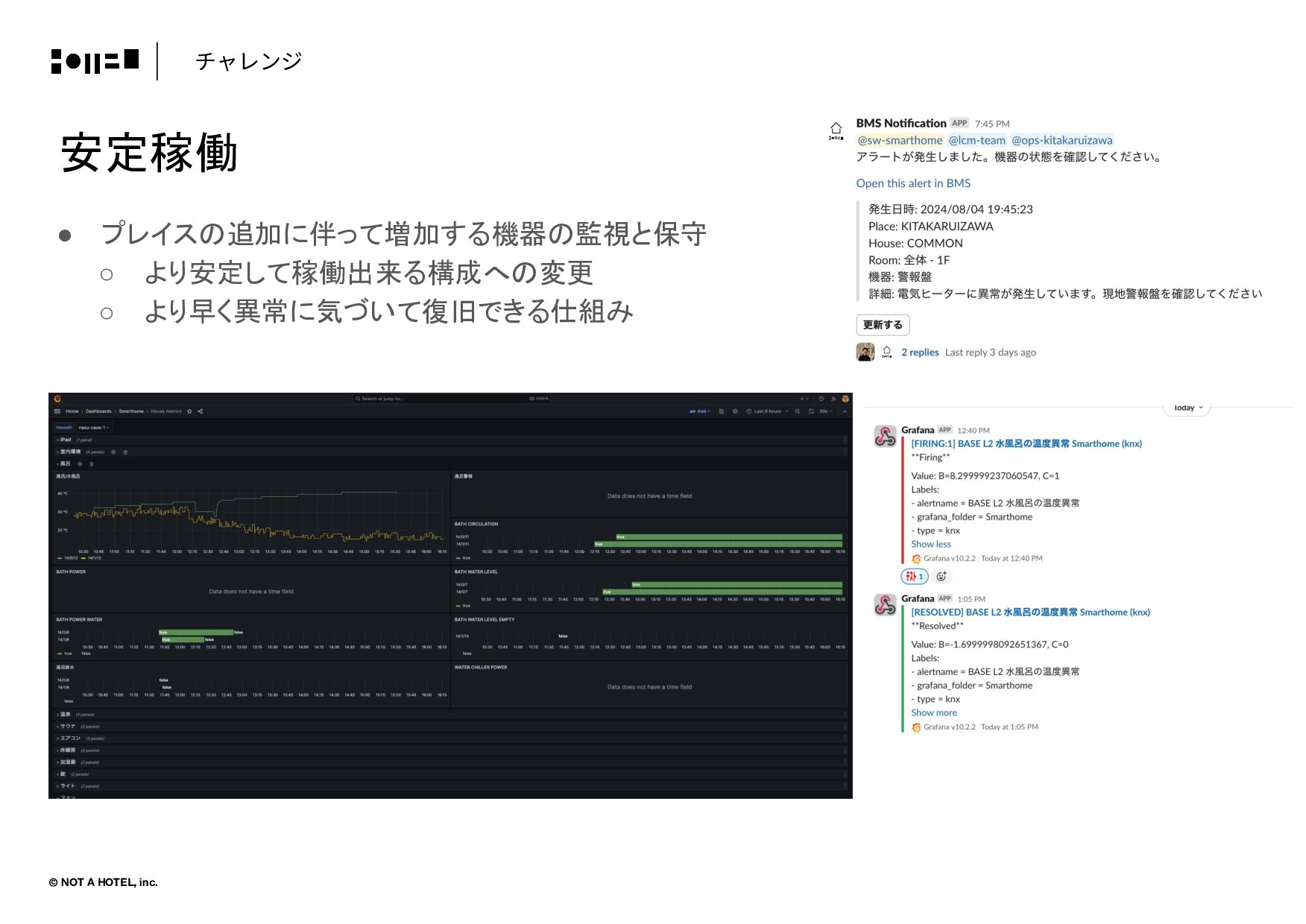Viewport: 1306px width, 924px height.
Task: Click the person avatar beside 2 replies
Action: tap(865, 352)
